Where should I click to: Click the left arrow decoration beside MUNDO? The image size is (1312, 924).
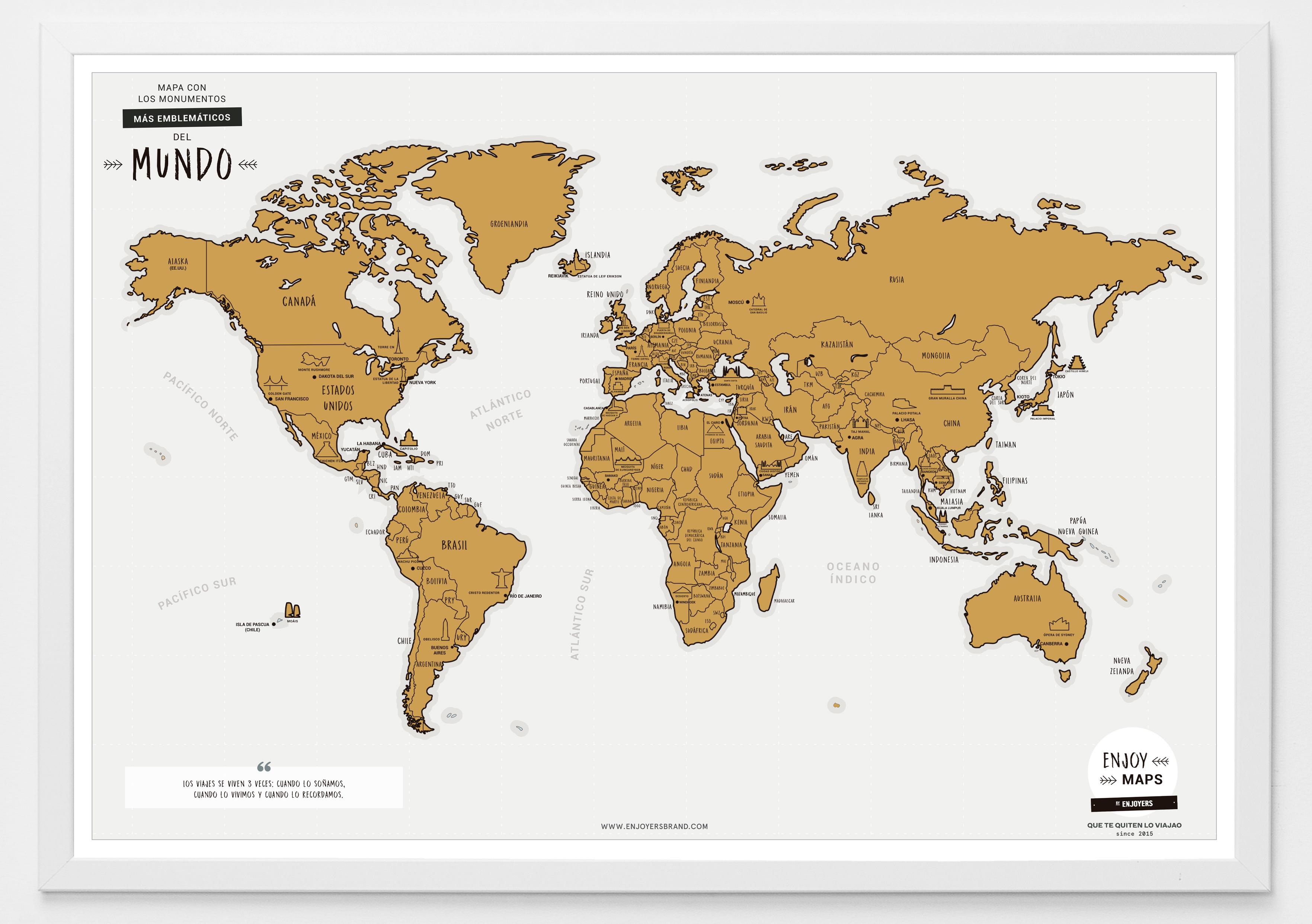[x=113, y=165]
